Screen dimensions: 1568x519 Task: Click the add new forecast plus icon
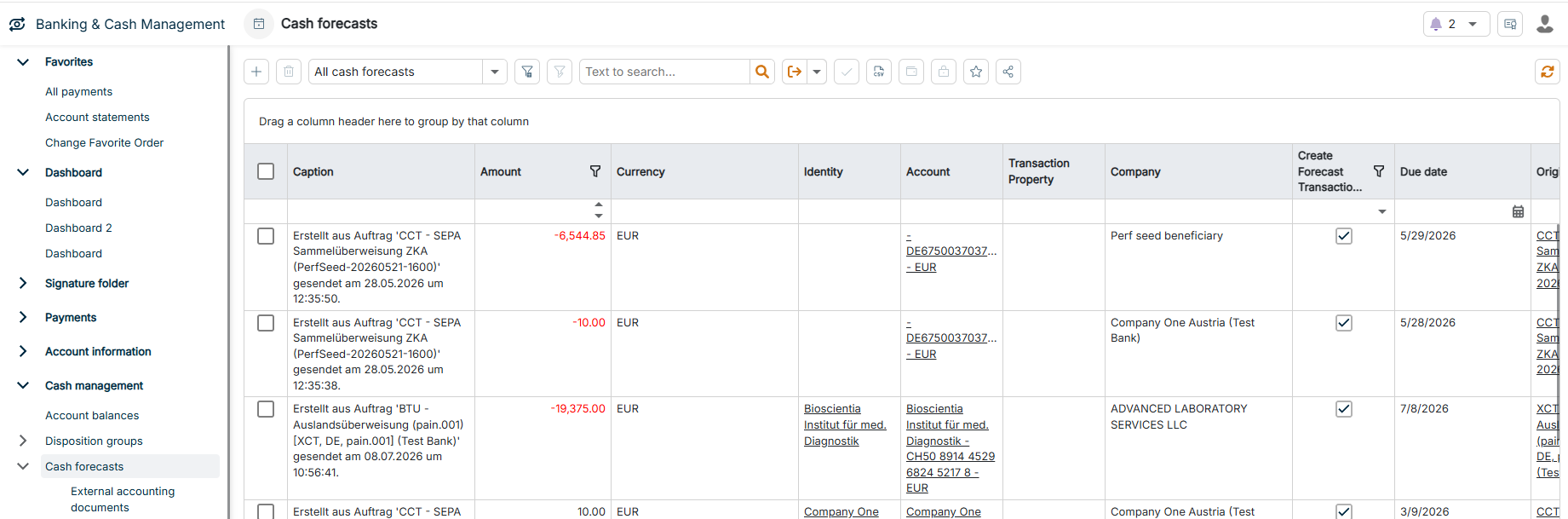tap(256, 72)
